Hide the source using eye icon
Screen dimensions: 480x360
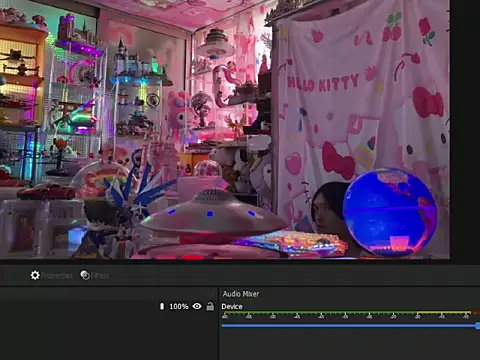click(x=197, y=306)
